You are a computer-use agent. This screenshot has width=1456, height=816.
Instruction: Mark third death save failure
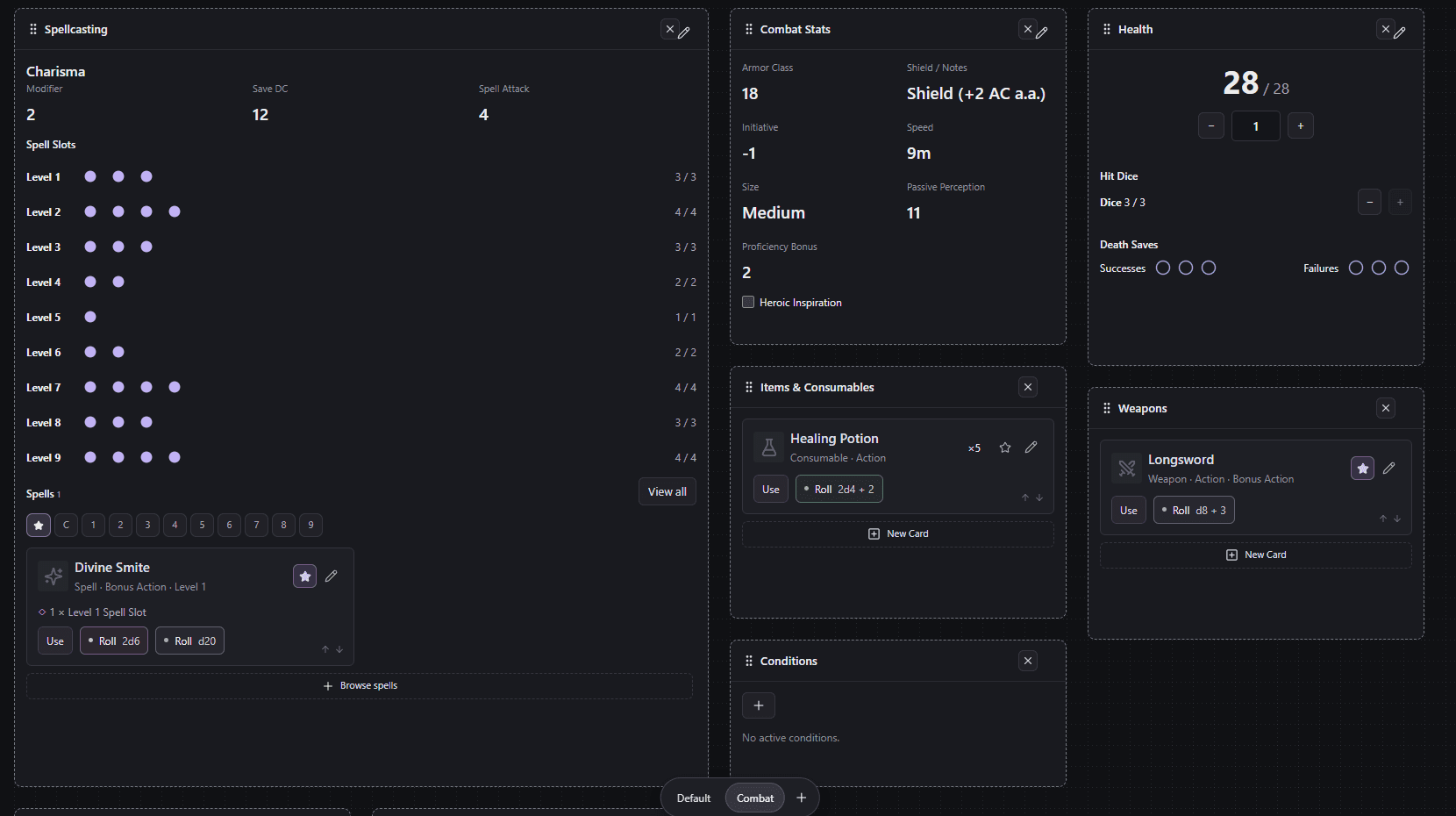(x=1402, y=268)
